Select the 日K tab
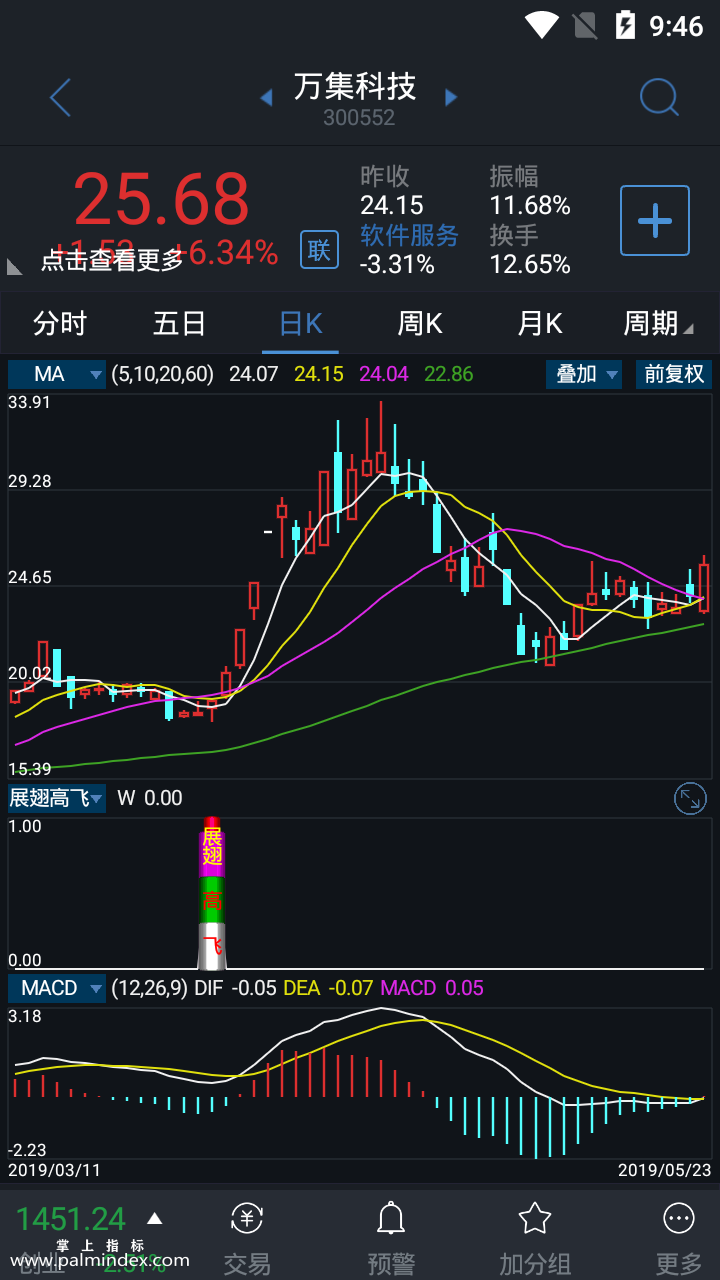Viewport: 720px width, 1280px height. pos(300,324)
